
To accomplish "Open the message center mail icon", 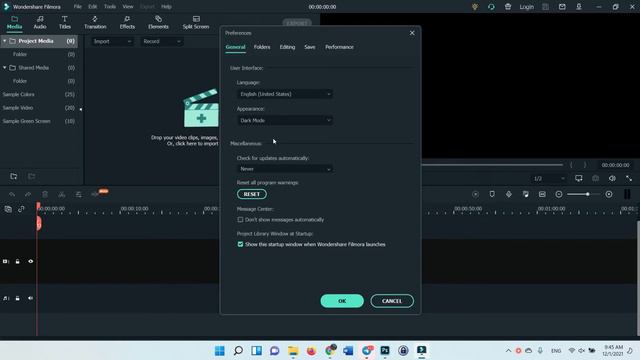I will point(562,7).
